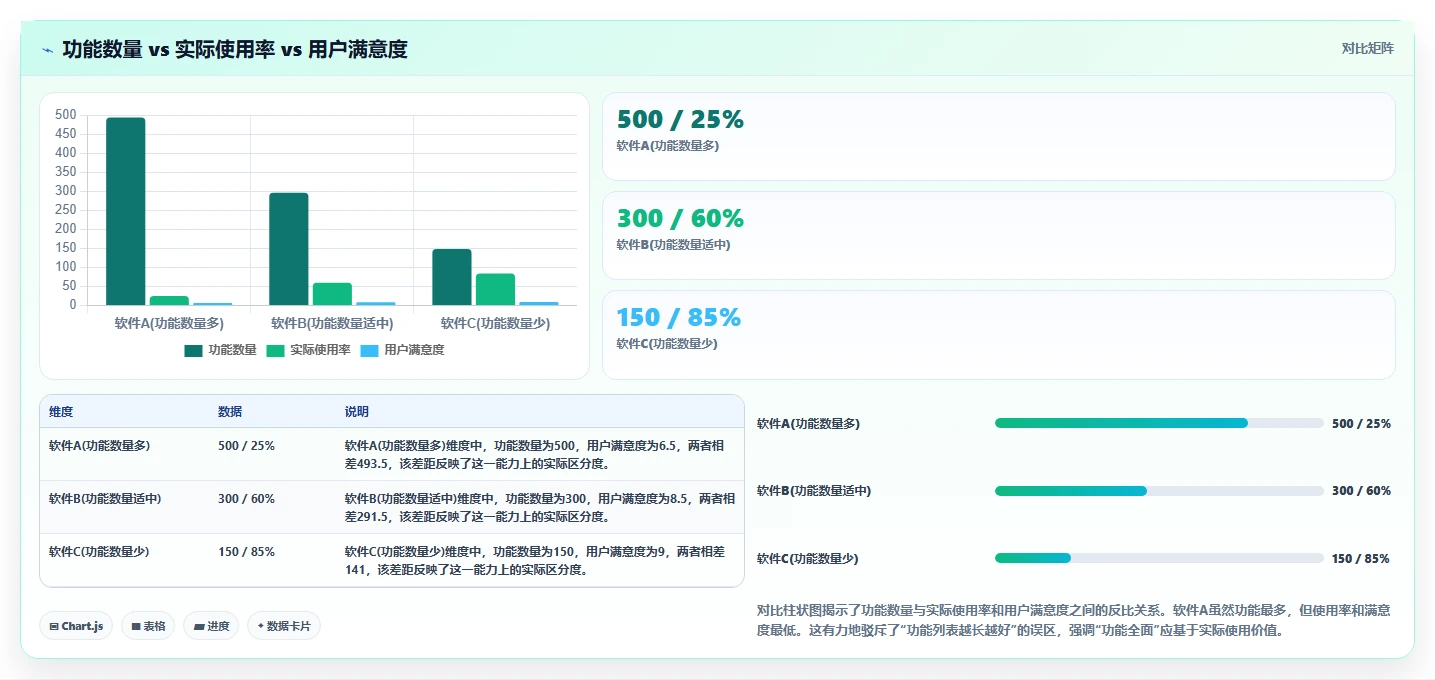Click the 300 / 60% progress value
The image size is (1435, 680).
tap(1361, 491)
